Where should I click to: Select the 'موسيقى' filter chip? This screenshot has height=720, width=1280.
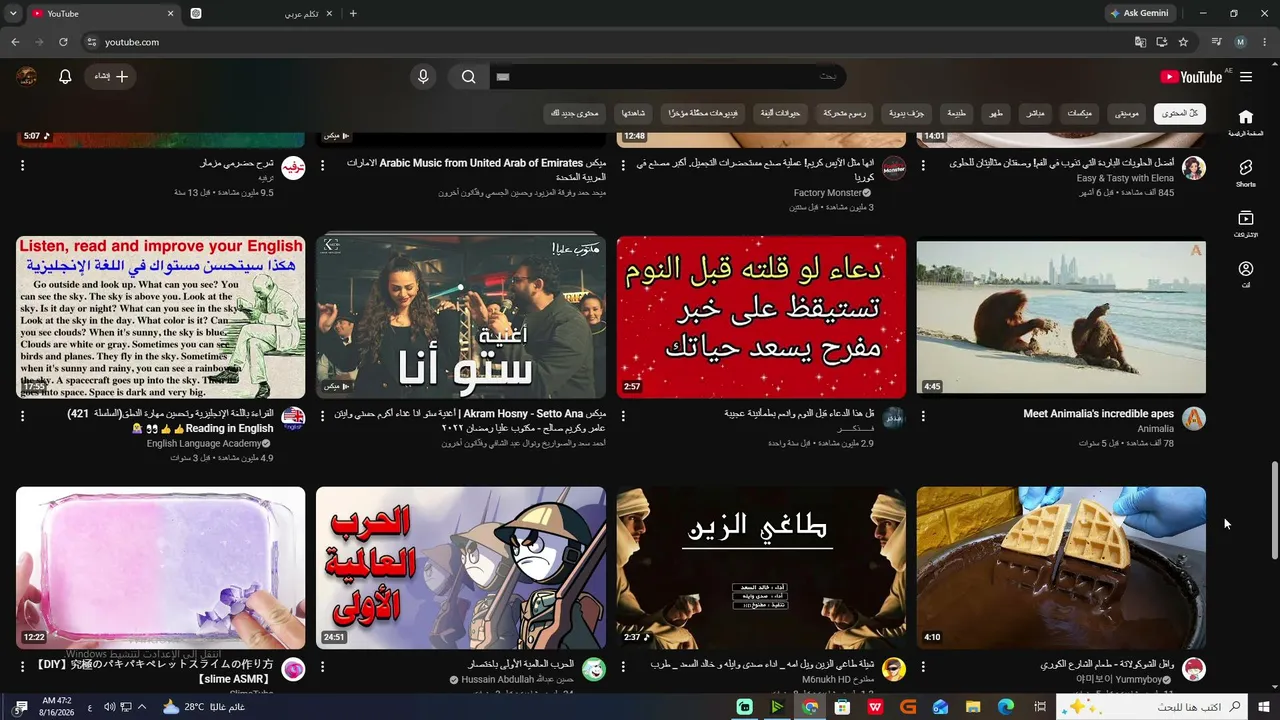coord(1127,113)
